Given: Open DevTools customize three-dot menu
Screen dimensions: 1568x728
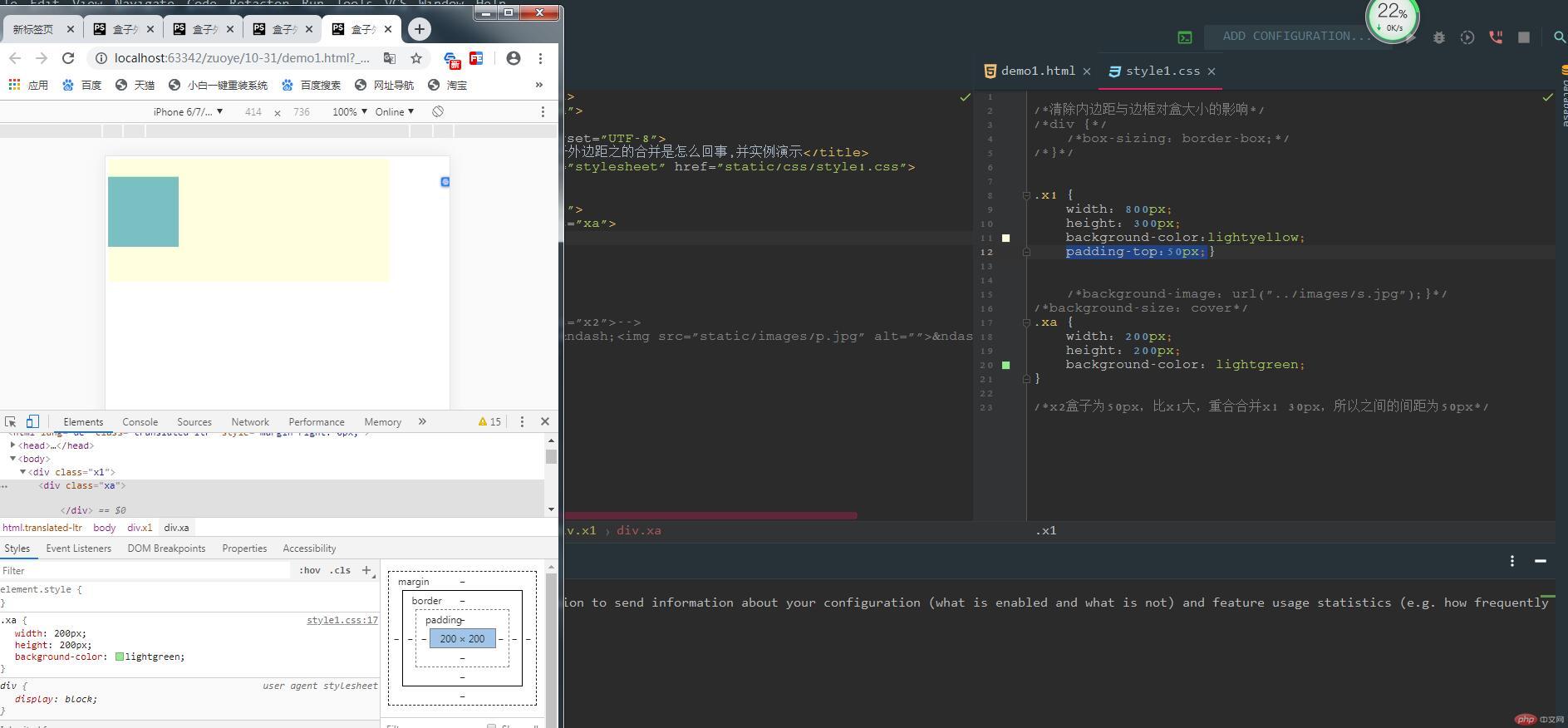Looking at the screenshot, I should [522, 421].
